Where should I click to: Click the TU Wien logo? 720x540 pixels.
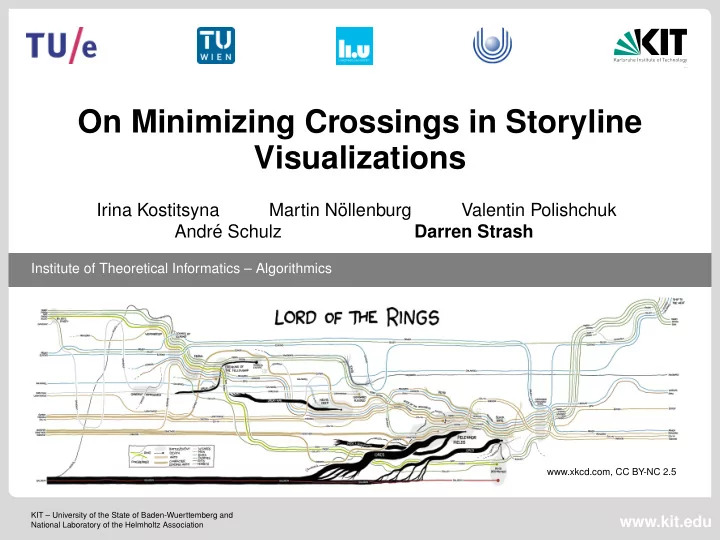(216, 45)
